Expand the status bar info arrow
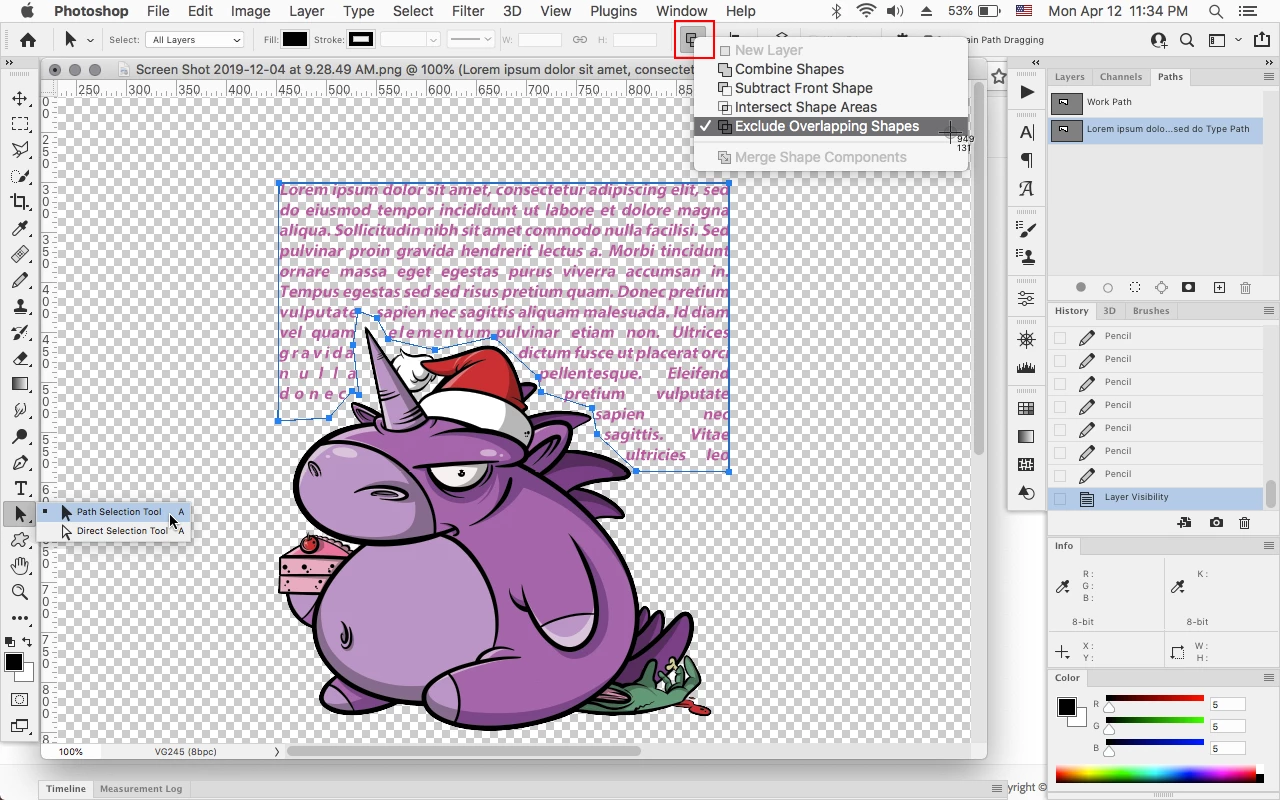The width and height of the screenshot is (1280, 800). point(277,752)
